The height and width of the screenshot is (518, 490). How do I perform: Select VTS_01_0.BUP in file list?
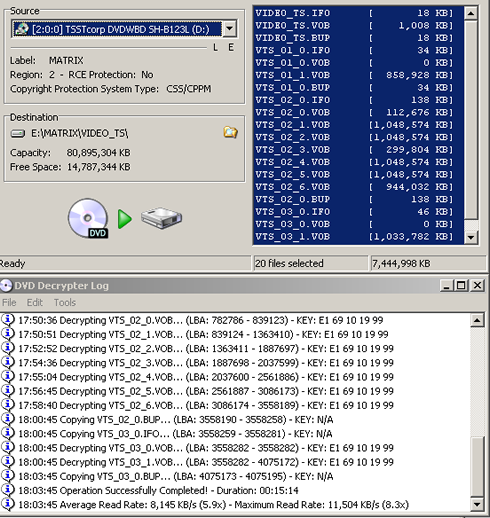358,87
